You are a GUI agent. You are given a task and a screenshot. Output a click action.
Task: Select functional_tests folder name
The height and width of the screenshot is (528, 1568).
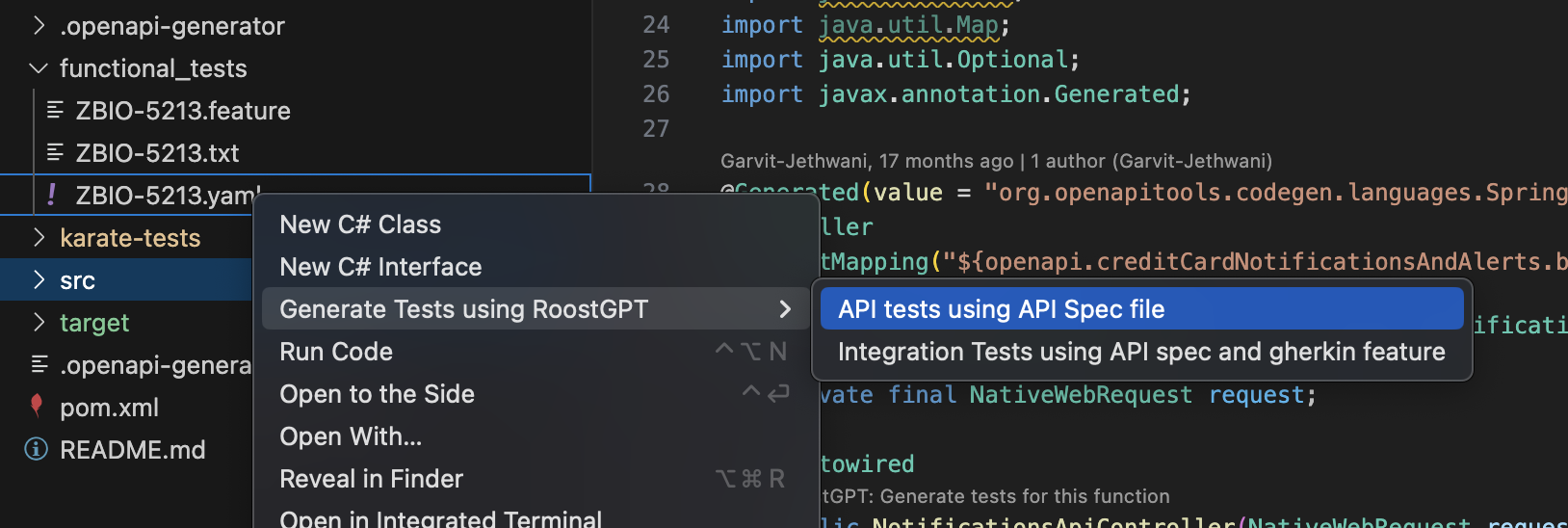click(153, 68)
